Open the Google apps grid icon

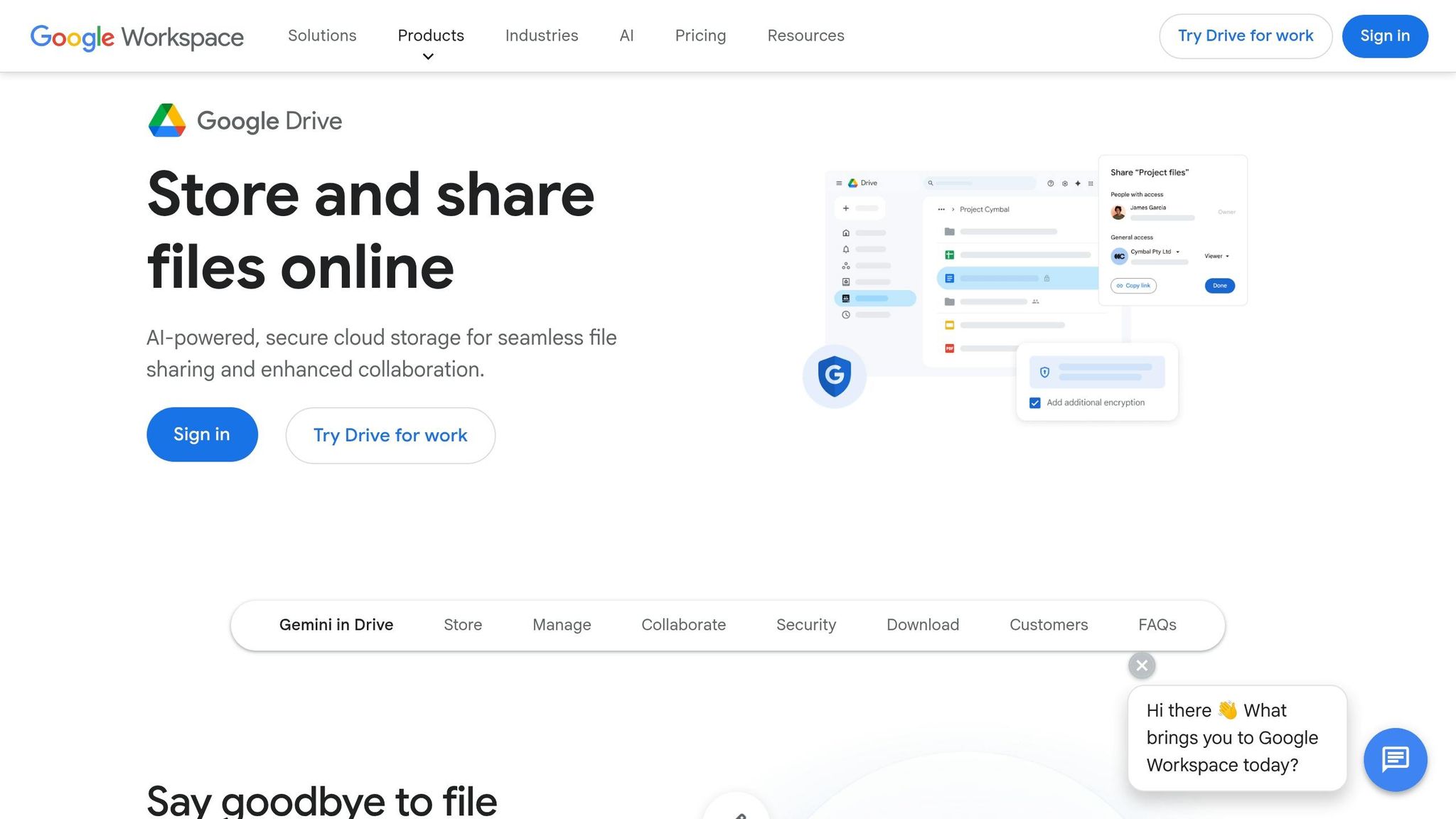click(1091, 183)
